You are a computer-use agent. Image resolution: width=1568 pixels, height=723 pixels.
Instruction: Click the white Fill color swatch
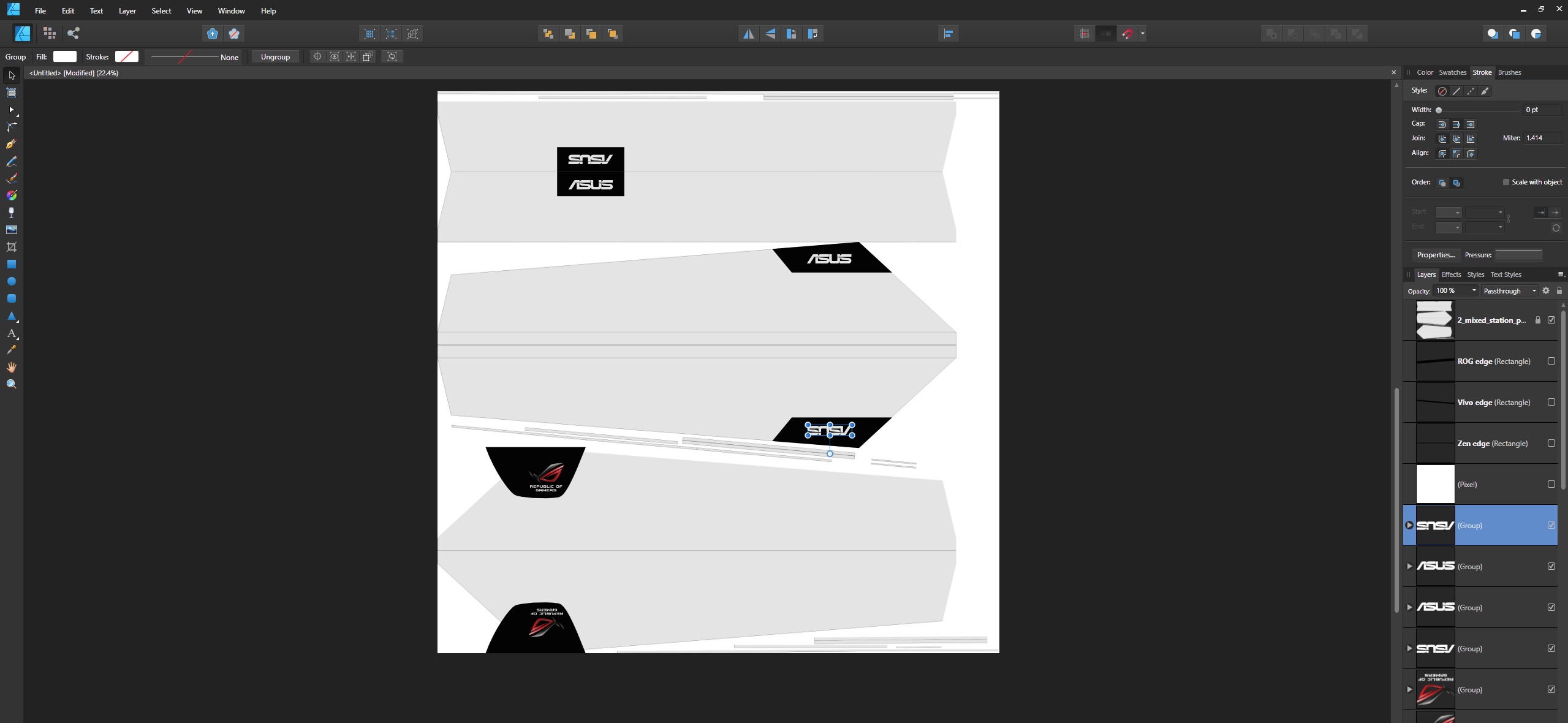(x=65, y=56)
